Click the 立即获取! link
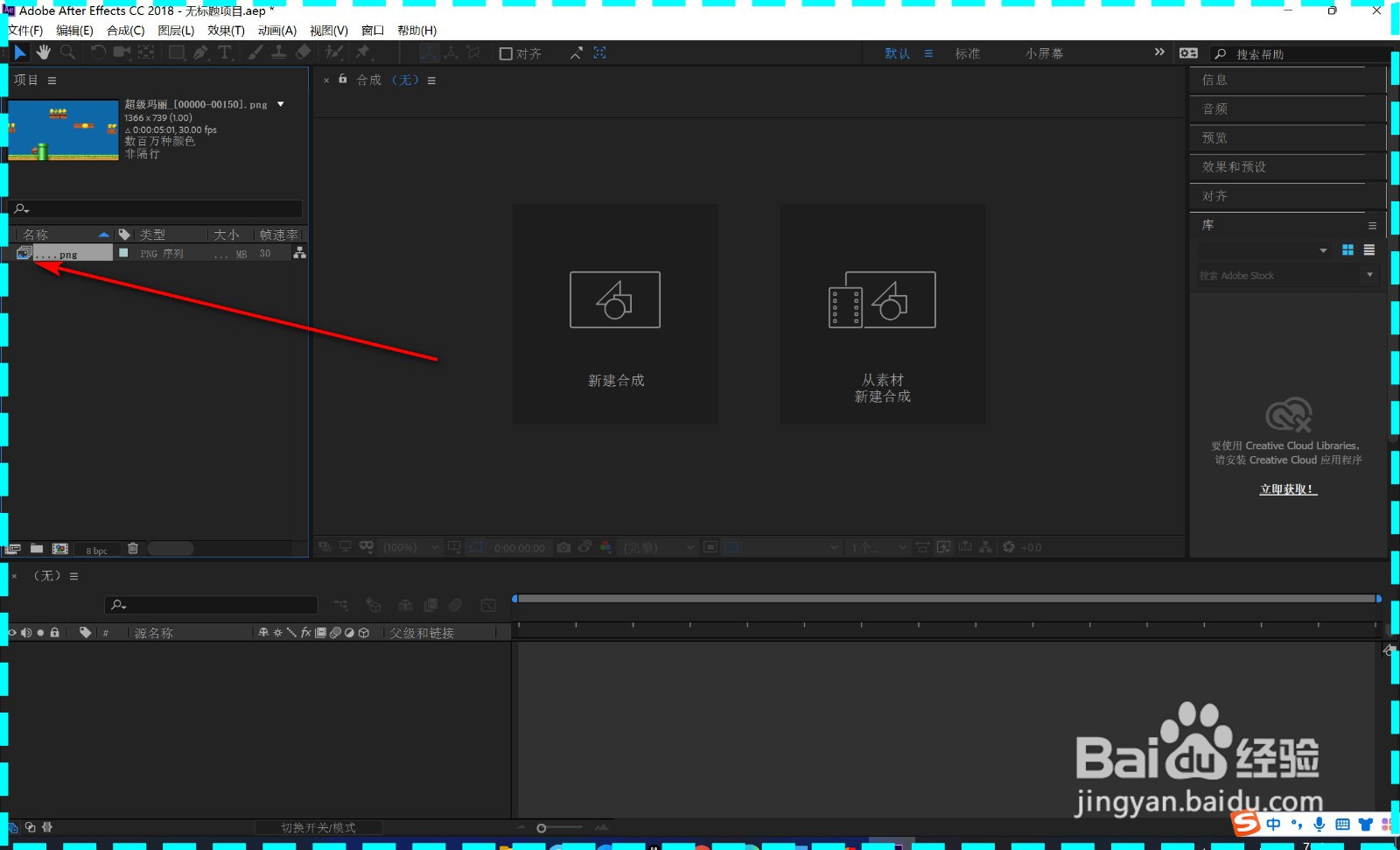The height and width of the screenshot is (850, 1400). [x=1288, y=489]
